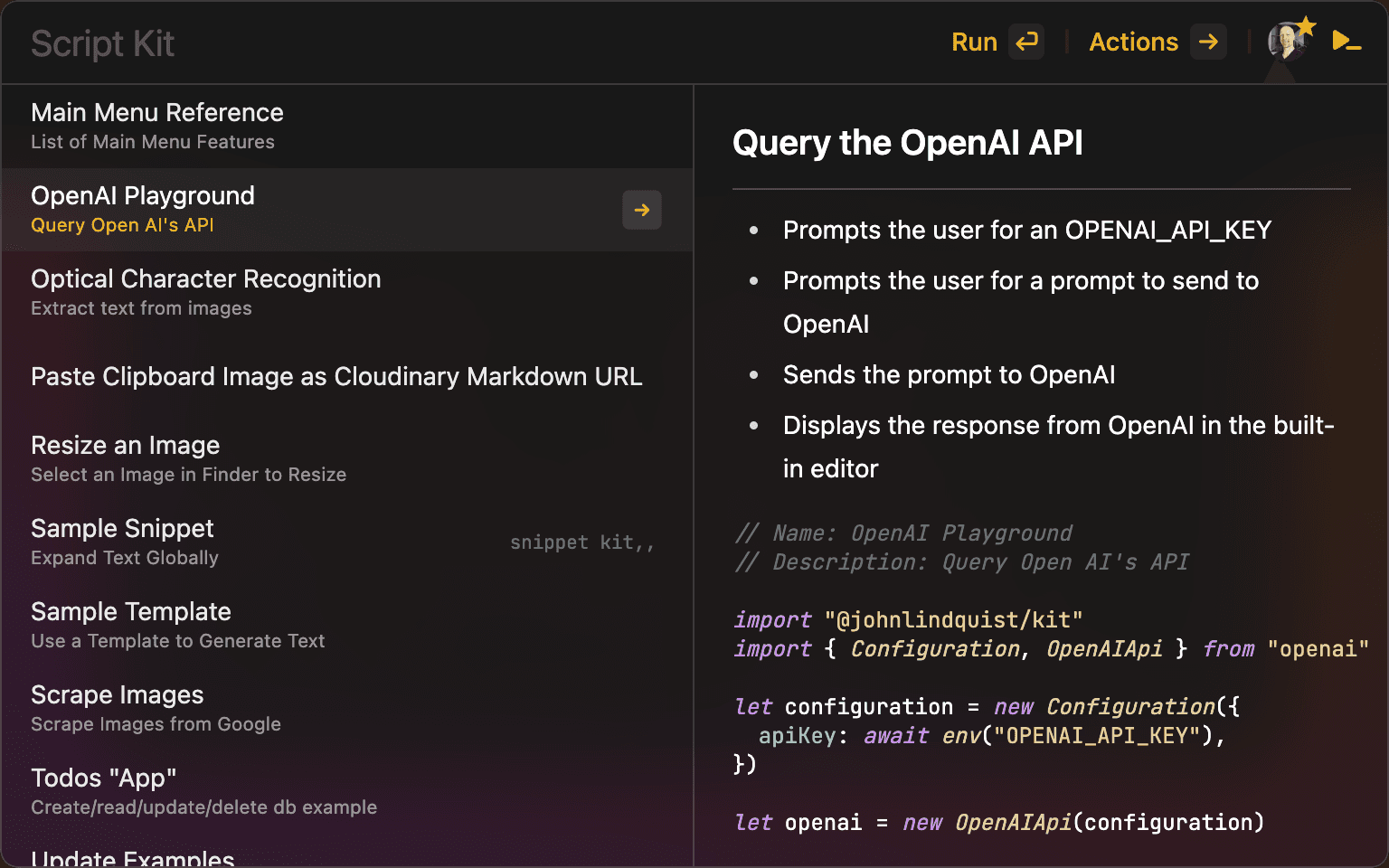Click the Query the OpenAI API heading
This screenshot has width=1389, height=868.
(907, 143)
